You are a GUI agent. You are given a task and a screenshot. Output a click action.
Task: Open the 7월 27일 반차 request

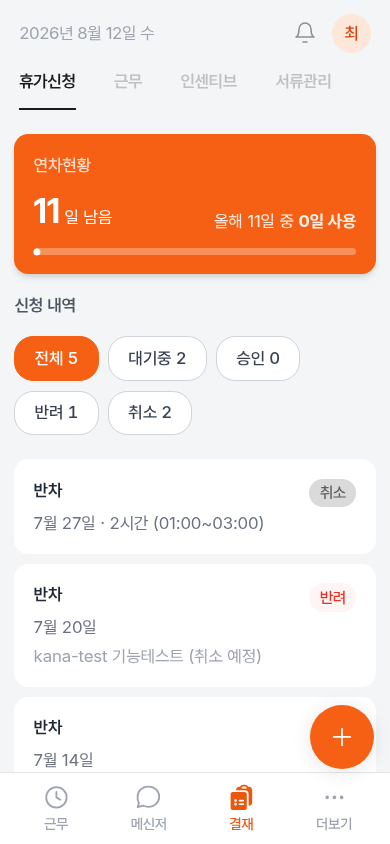195,507
